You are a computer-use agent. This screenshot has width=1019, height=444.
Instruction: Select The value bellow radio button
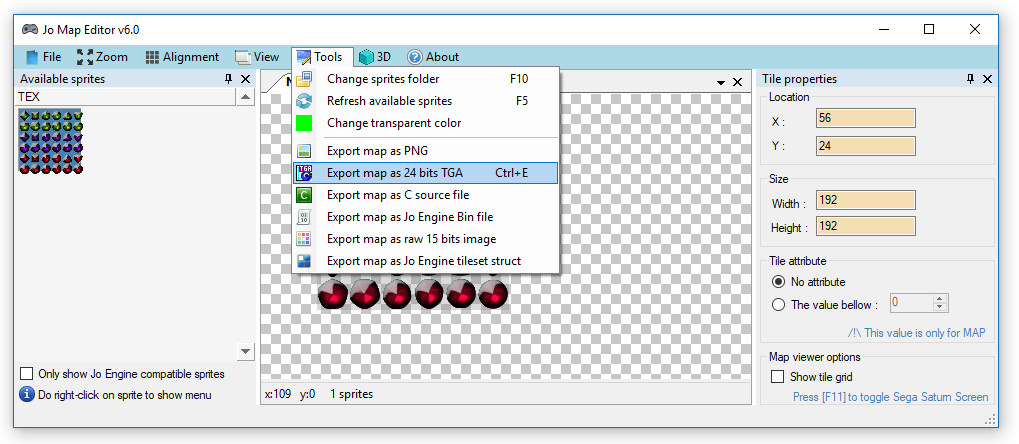[778, 304]
